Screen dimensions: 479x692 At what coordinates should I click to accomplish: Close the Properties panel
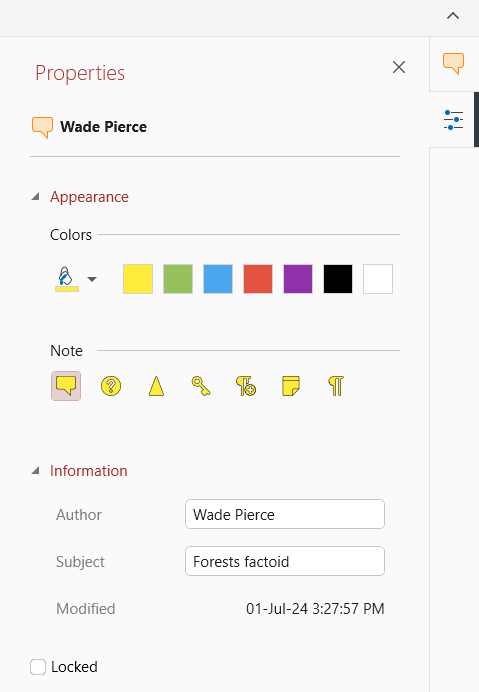(399, 67)
